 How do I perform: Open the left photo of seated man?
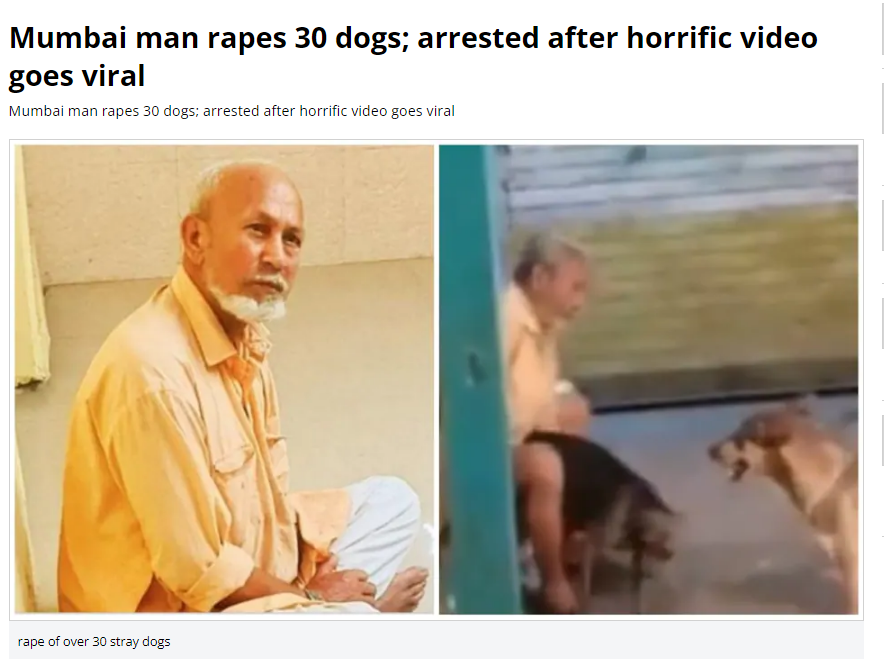(x=224, y=379)
